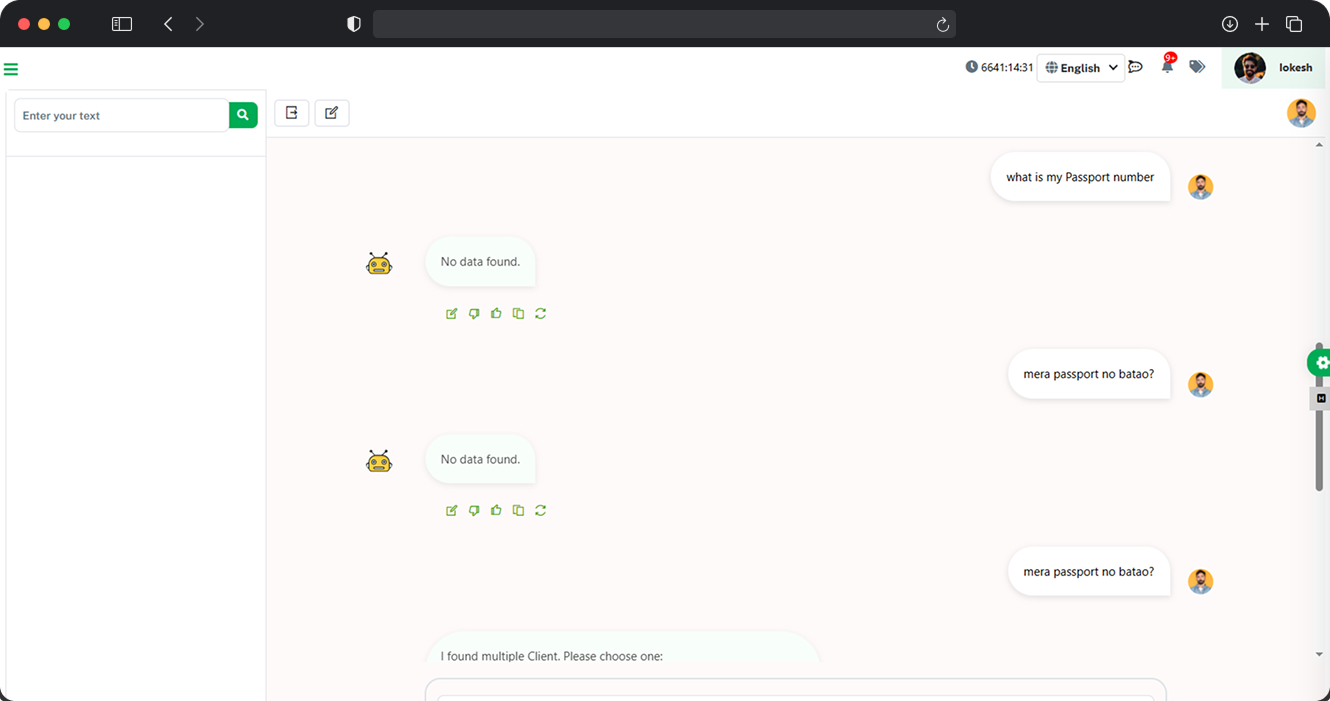The width and height of the screenshot is (1330, 701).
Task: Check notifications via the bell icon
Action: click(1166, 66)
